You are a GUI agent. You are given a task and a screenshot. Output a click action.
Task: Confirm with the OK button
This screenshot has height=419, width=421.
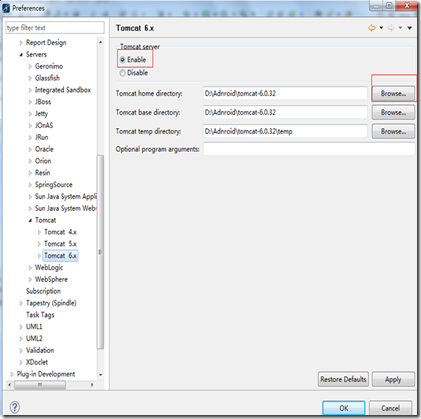[x=344, y=408]
